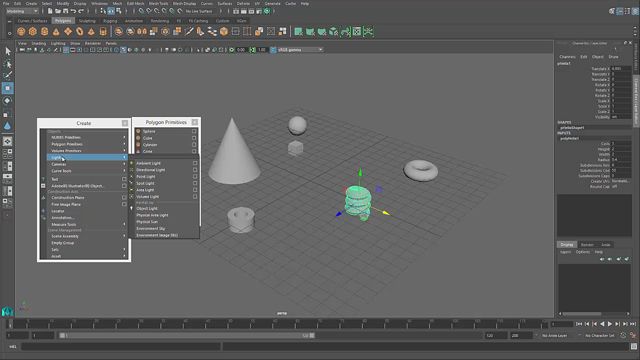Click the polygon cube shelf icon
This screenshot has height=360, width=640.
tap(33, 31)
